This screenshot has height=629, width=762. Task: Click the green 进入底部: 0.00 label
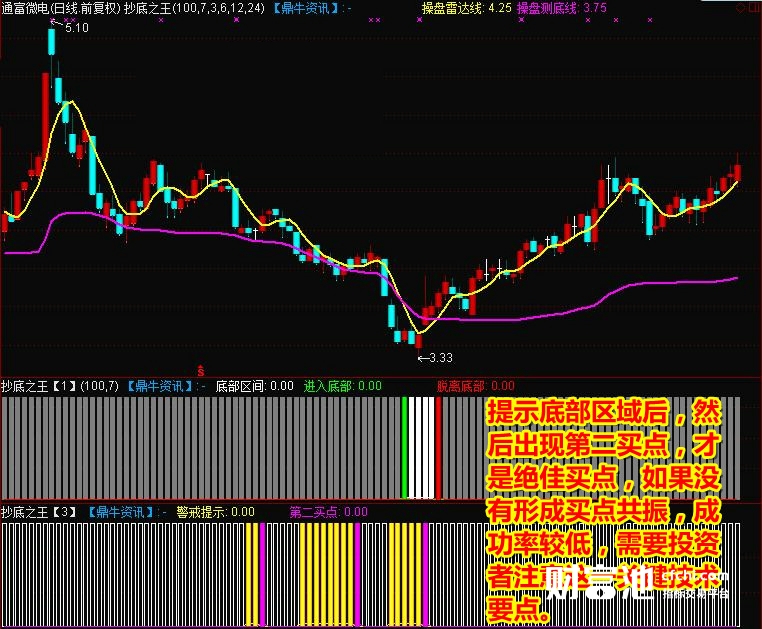tap(343, 386)
